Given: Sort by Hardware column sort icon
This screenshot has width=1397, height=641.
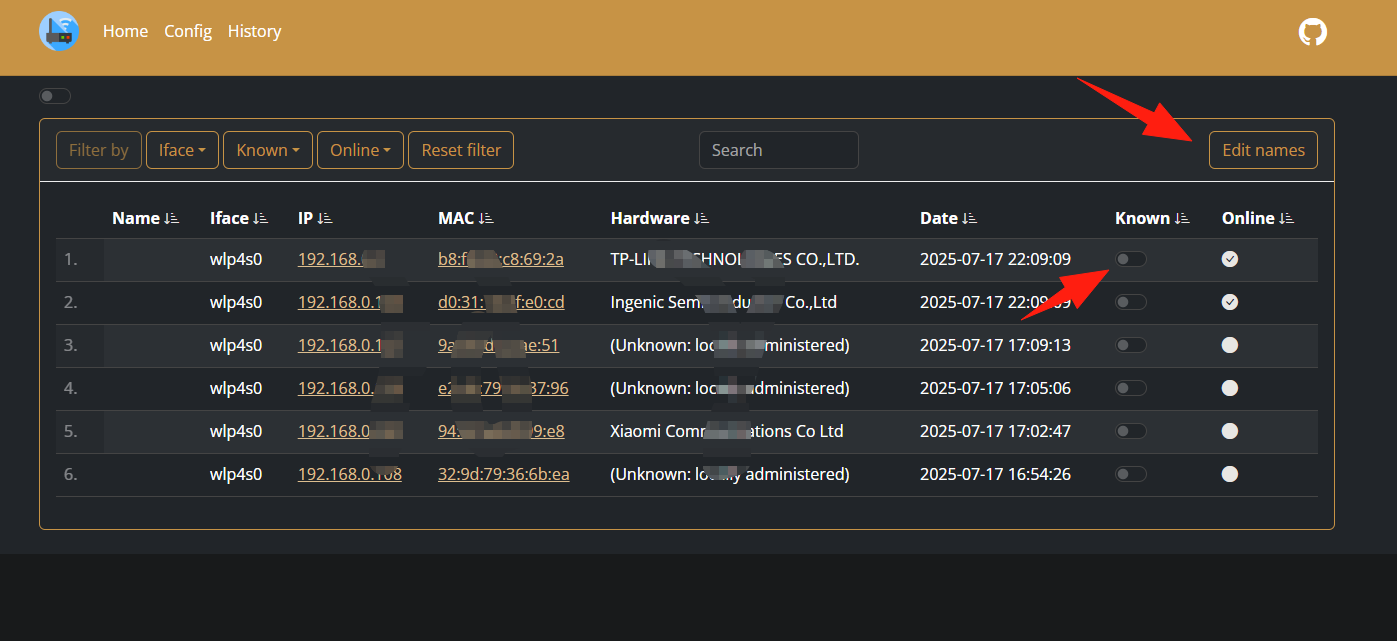Looking at the screenshot, I should click(701, 218).
